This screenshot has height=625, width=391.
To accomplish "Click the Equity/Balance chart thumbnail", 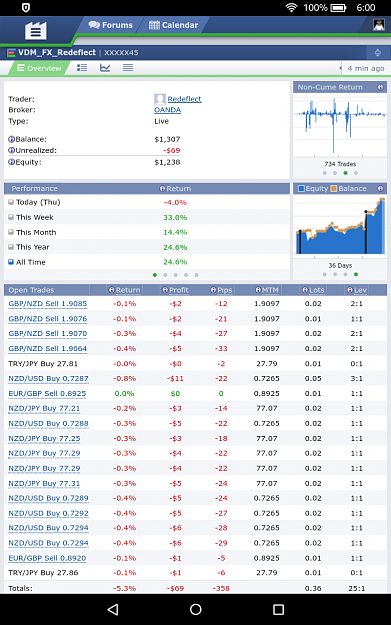I will (x=340, y=225).
